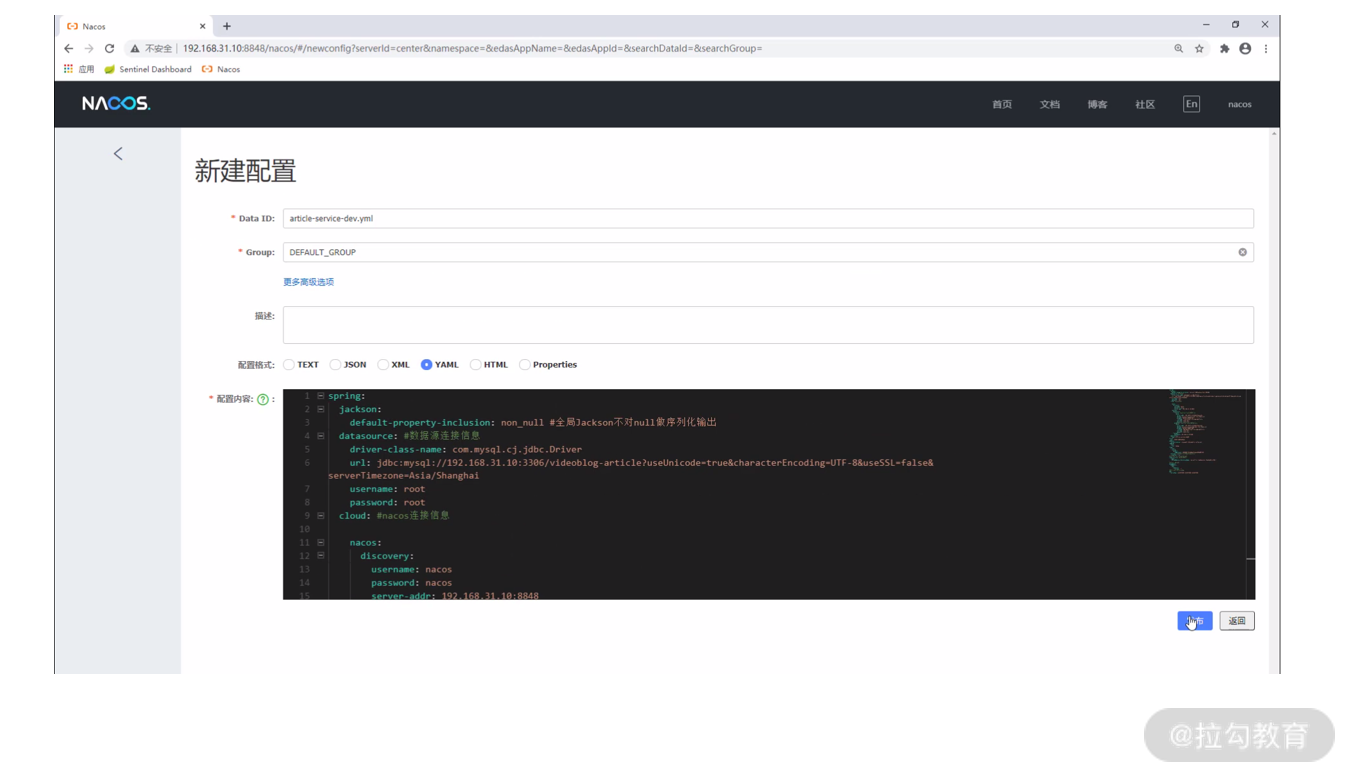
Task: Collapse the spring fold on line 1
Action: [320, 396]
